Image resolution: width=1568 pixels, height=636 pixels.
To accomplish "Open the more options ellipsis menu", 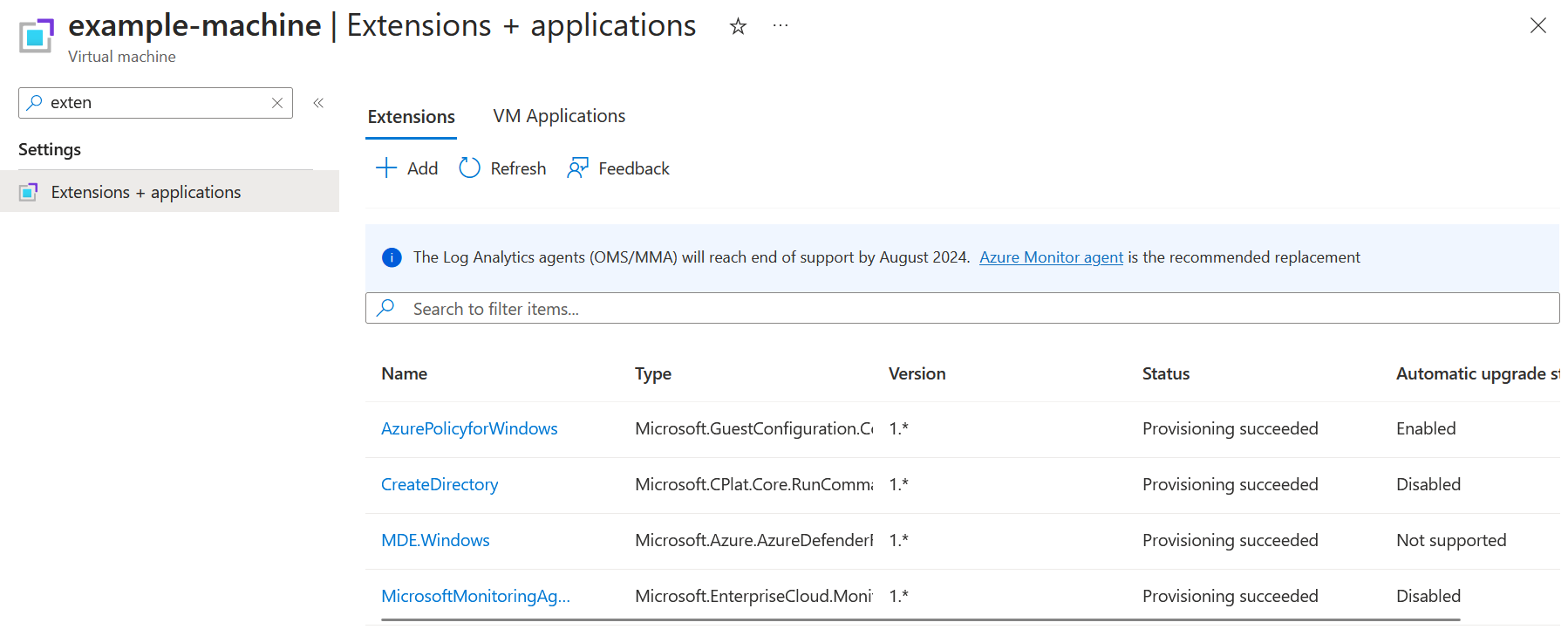I will coord(781,27).
